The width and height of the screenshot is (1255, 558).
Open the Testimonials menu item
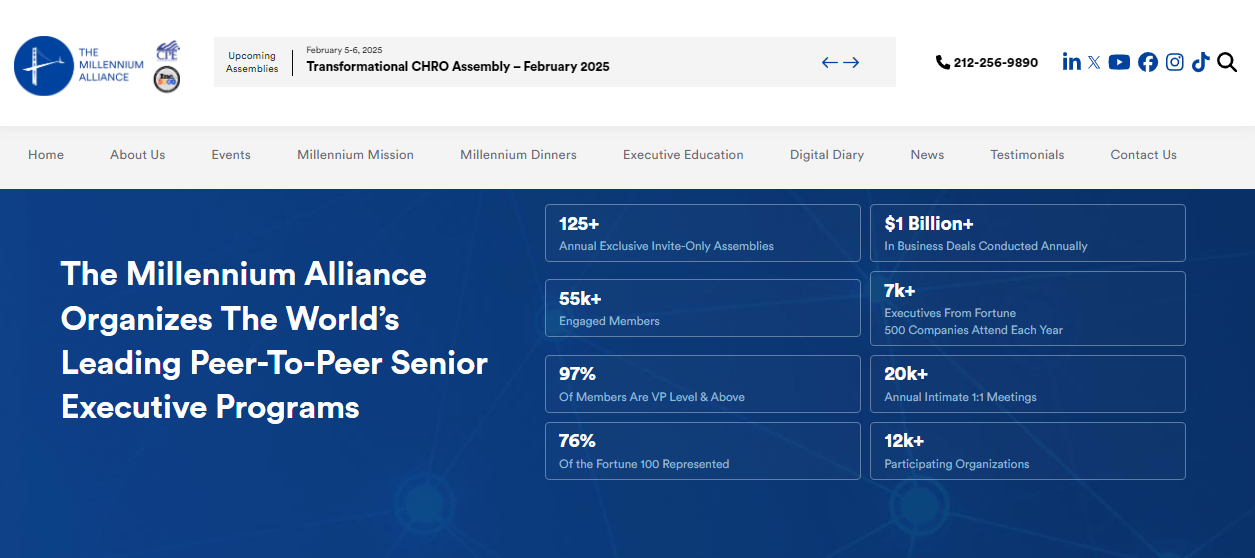1027,155
